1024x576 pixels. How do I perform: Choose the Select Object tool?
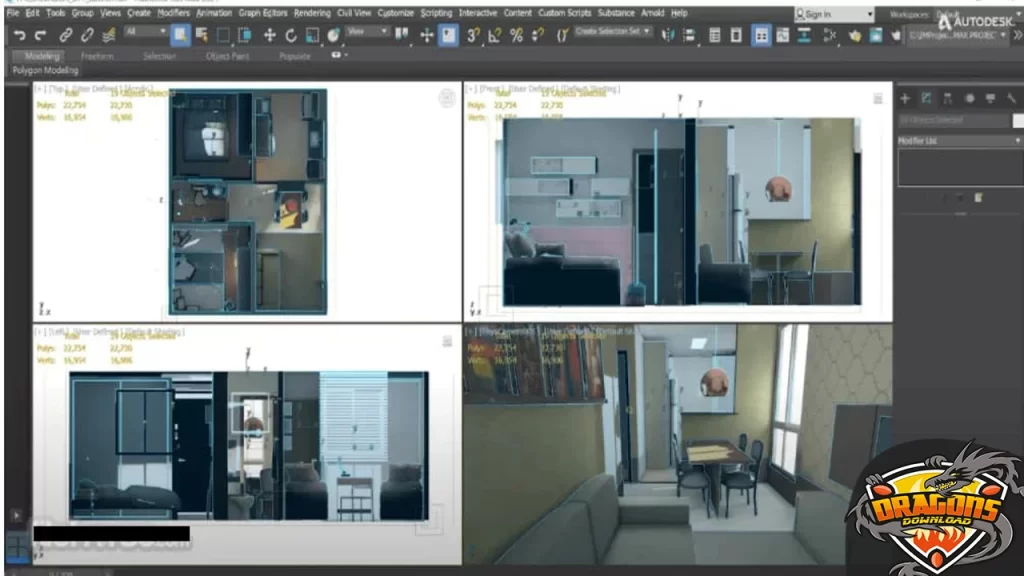coord(180,35)
